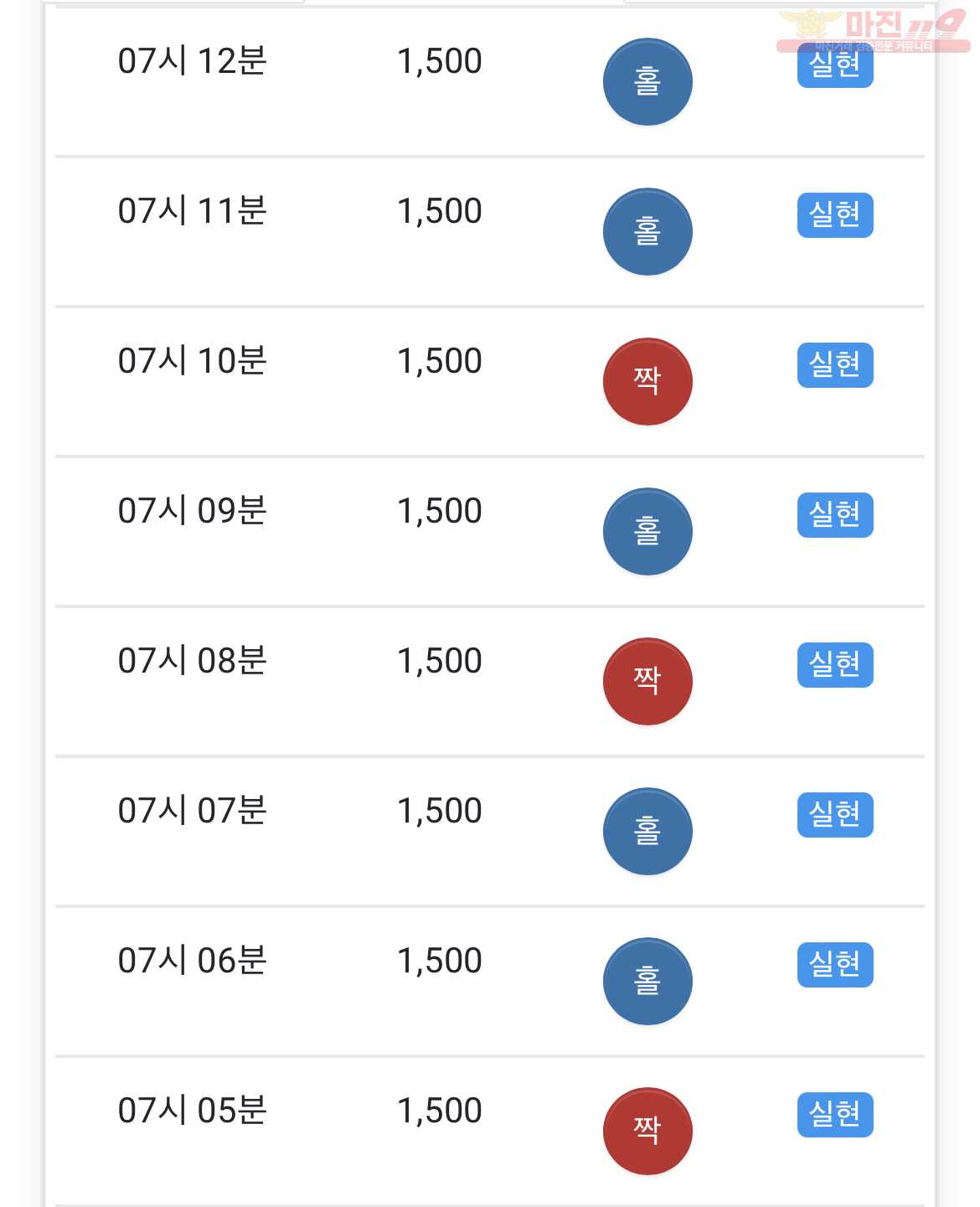Click the red 짝 circle for 07시 05분
Viewport: 980px width, 1207px height.
(x=647, y=1132)
